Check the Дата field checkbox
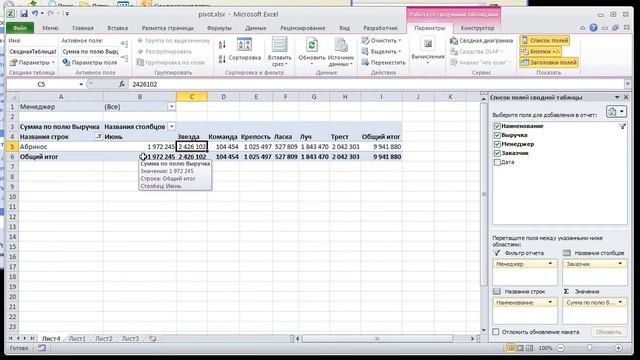Image resolution: width=640 pixels, height=360 pixels. pyautogui.click(x=497, y=162)
